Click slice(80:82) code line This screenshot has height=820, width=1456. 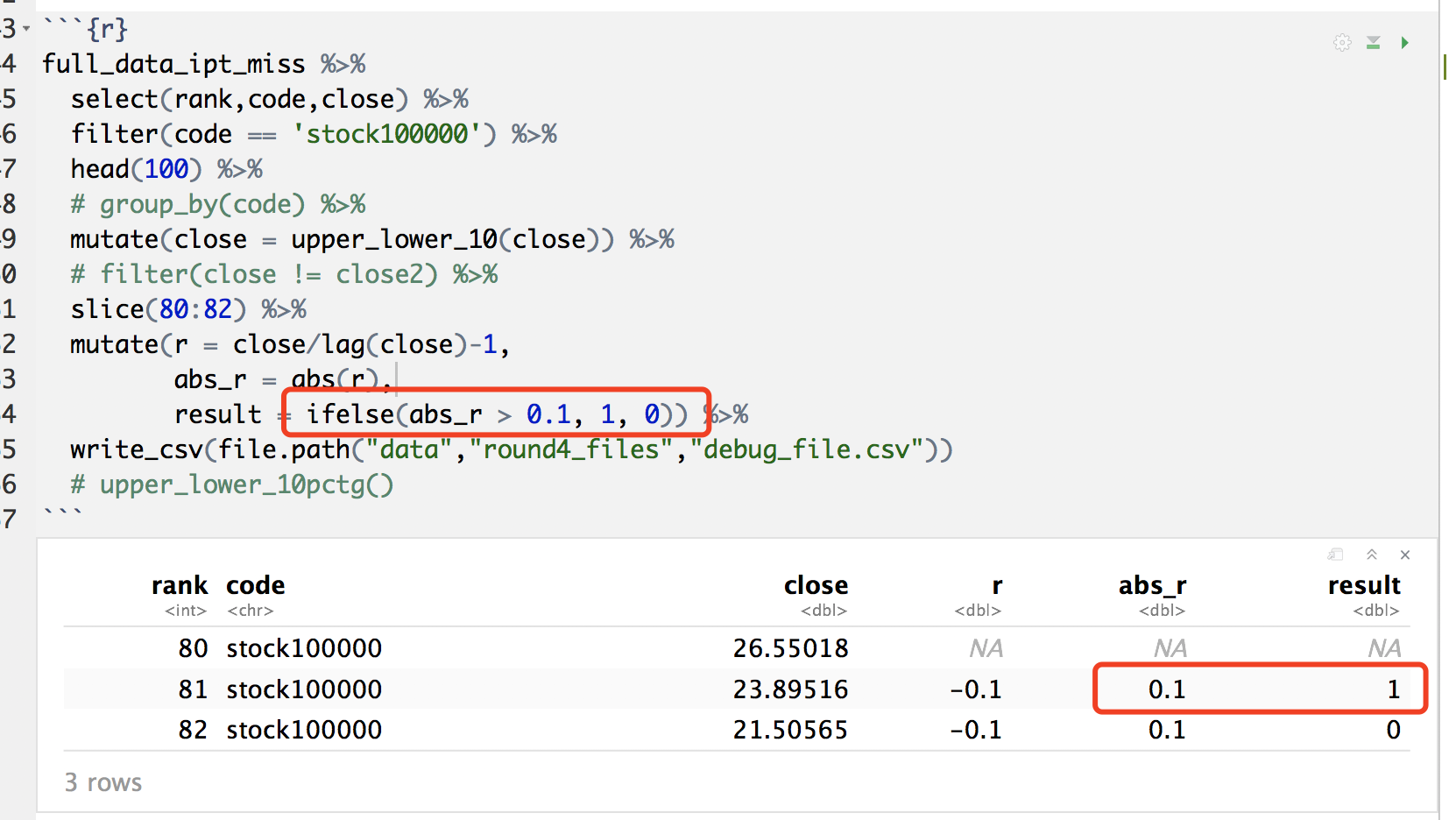[188, 309]
